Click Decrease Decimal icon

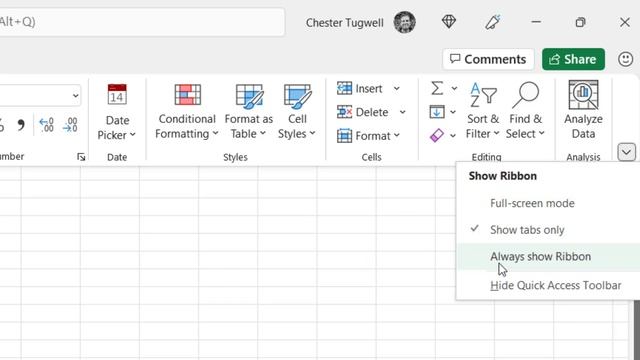70,125
